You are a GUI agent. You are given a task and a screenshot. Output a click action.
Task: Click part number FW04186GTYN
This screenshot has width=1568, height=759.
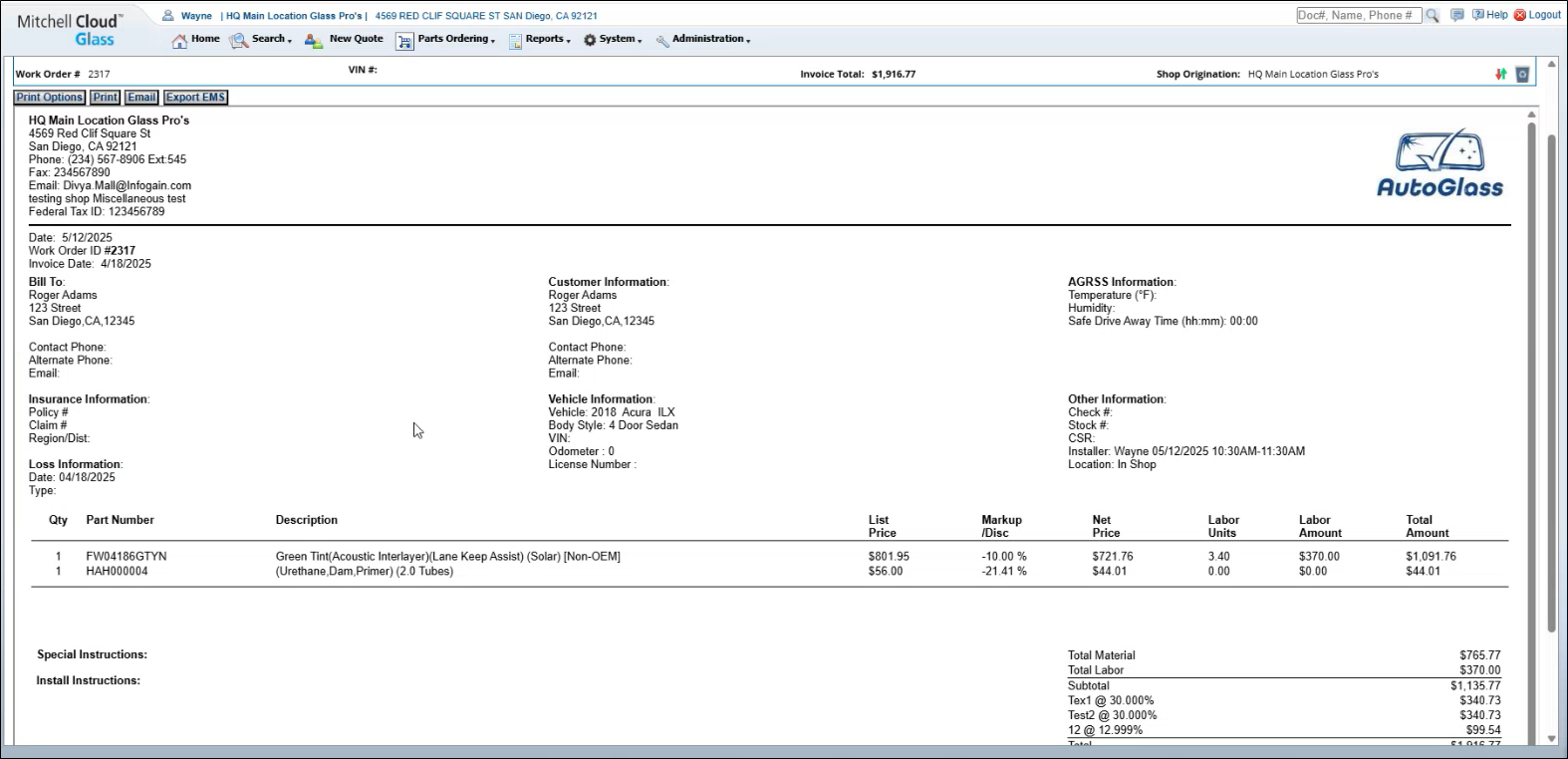pos(127,557)
